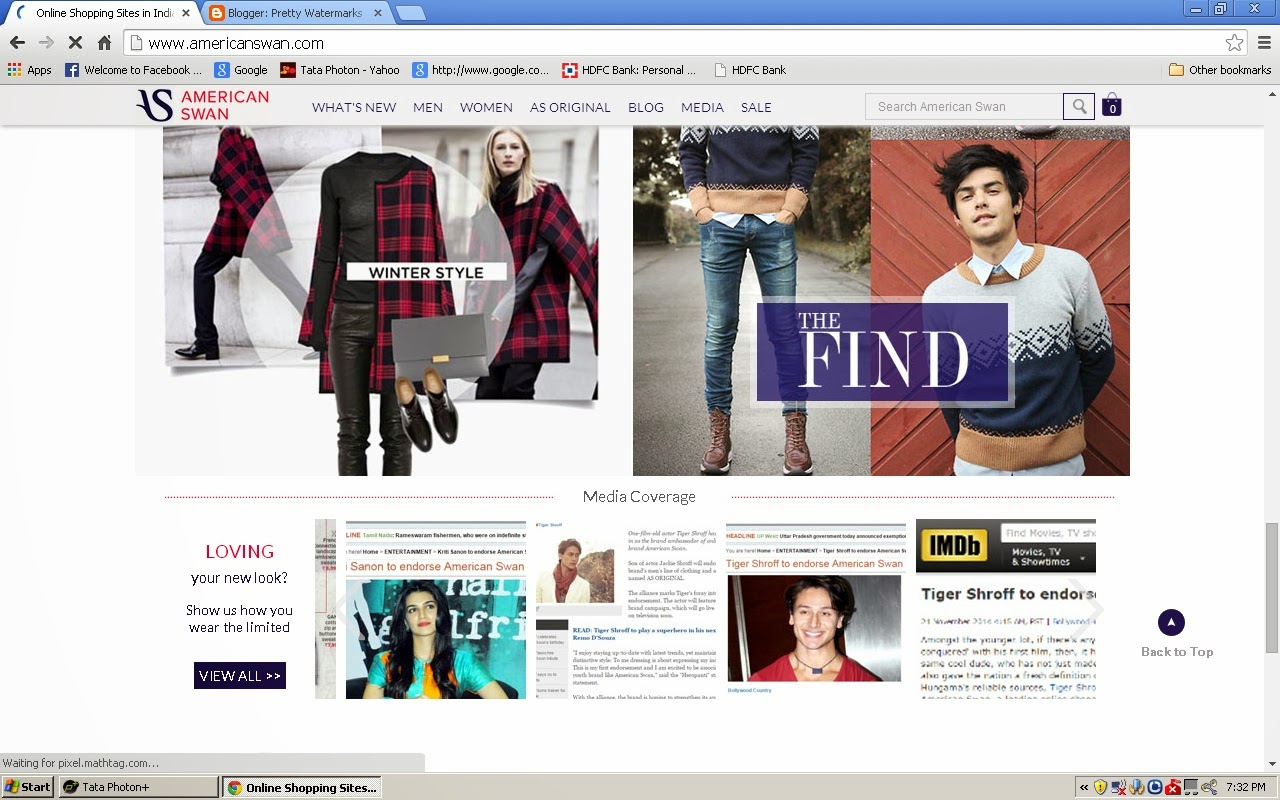
Task: Open The Find banner
Action: click(x=881, y=300)
